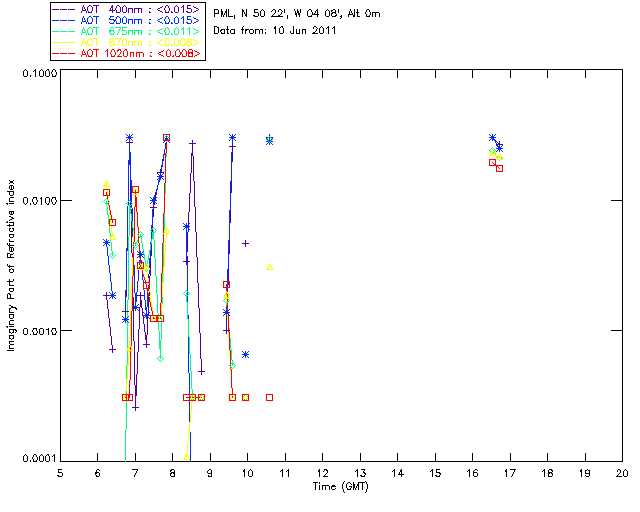Select the 'Data from: 10 Jun 2011' text
This screenshot has width=640, height=512.
click(x=279, y=32)
